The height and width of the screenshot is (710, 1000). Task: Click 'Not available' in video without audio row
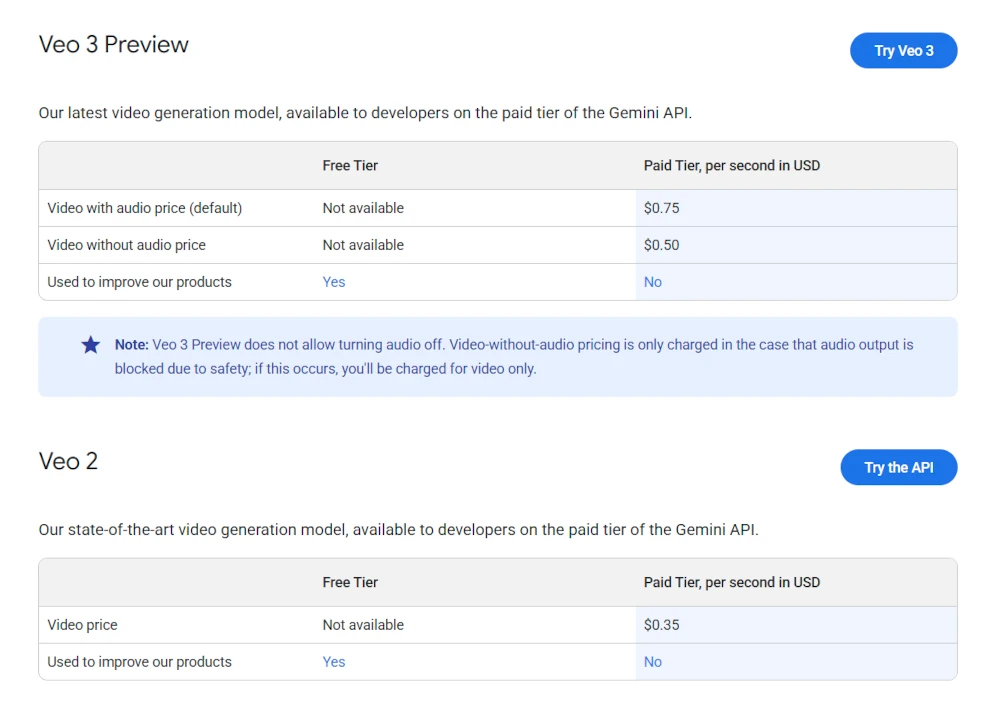point(363,245)
